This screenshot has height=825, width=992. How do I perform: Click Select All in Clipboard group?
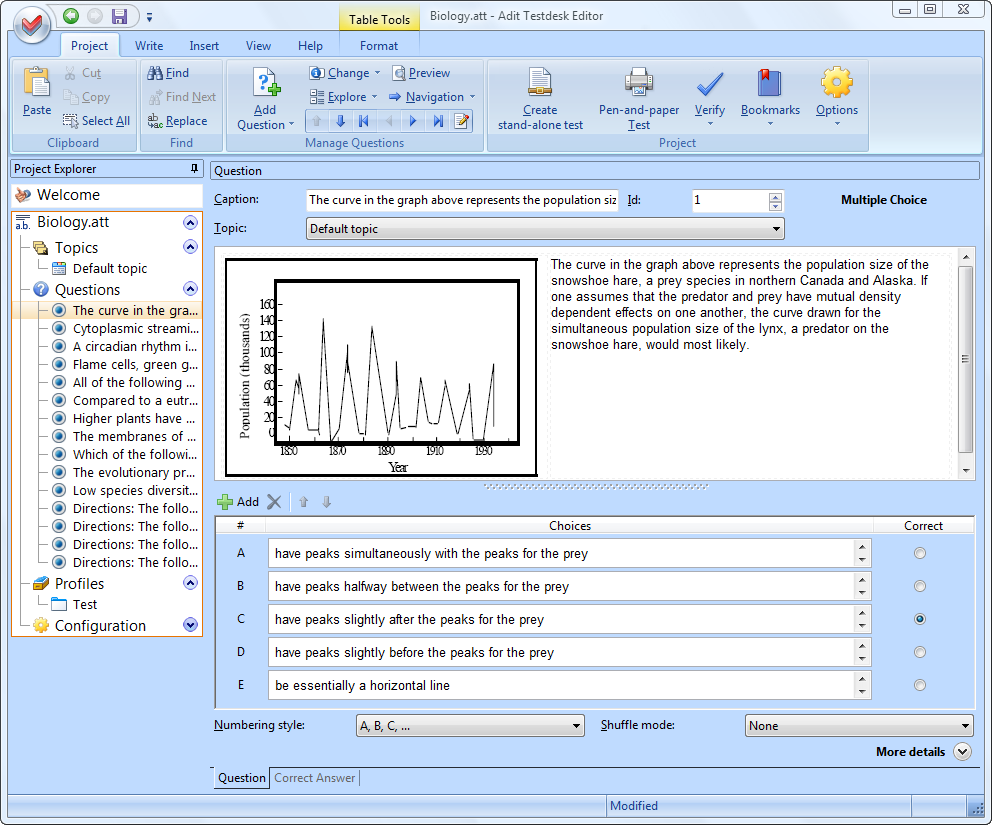pos(96,121)
